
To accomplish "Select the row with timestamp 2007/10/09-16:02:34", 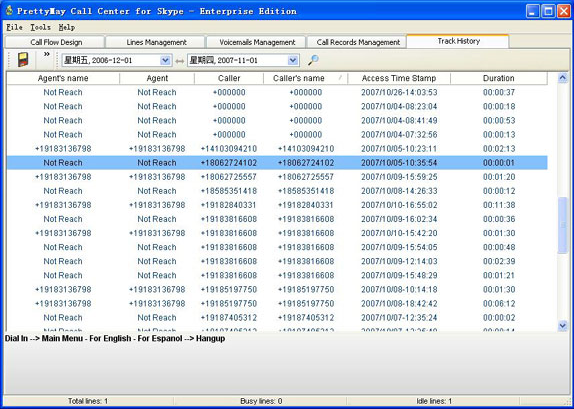I will 277,219.
